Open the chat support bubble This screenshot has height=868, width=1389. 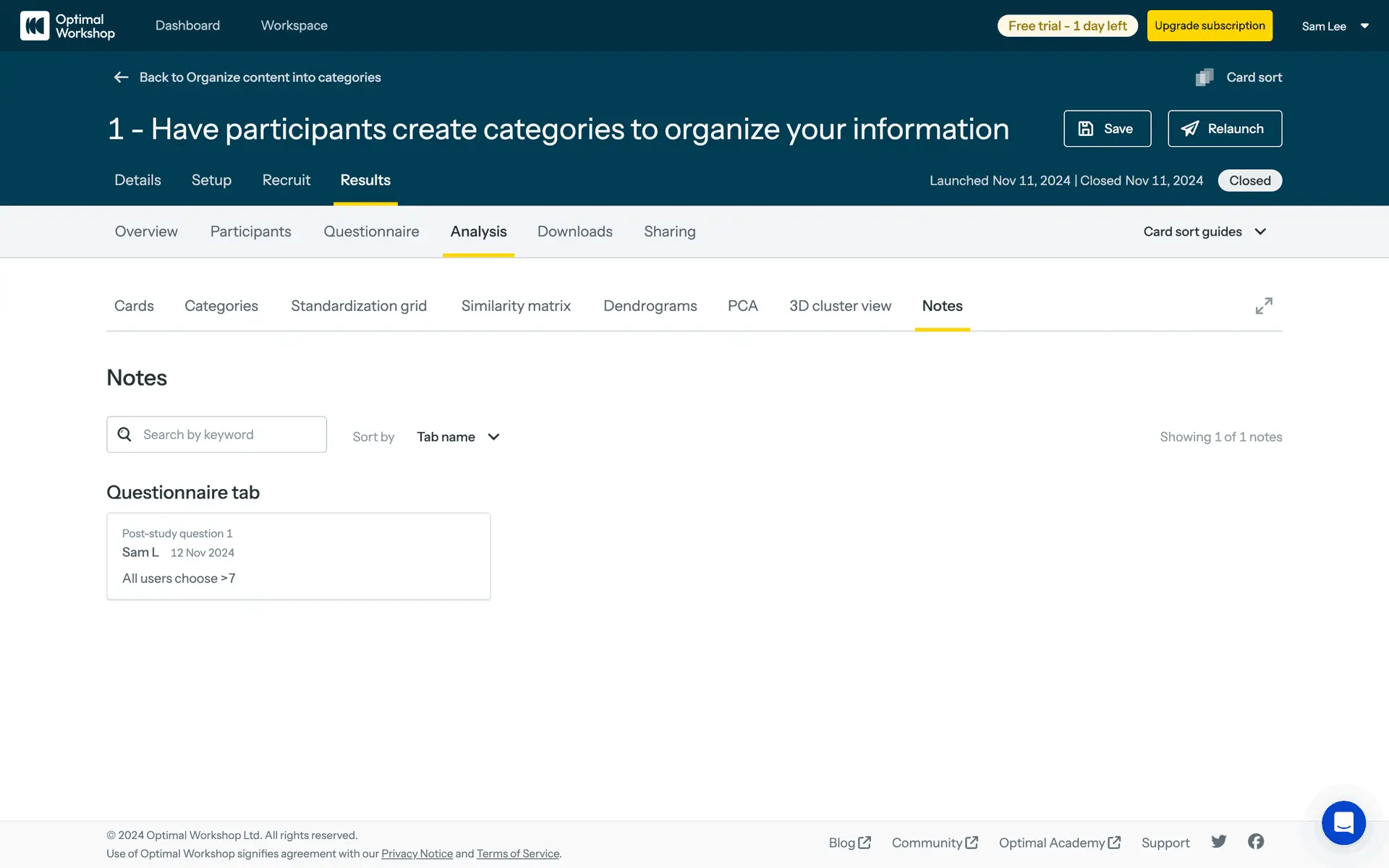[1343, 822]
